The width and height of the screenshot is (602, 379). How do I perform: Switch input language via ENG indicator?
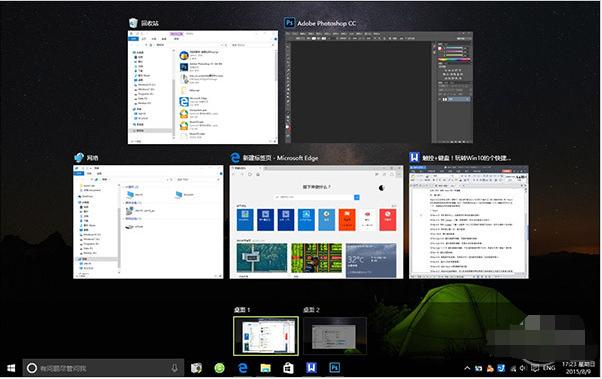point(549,368)
